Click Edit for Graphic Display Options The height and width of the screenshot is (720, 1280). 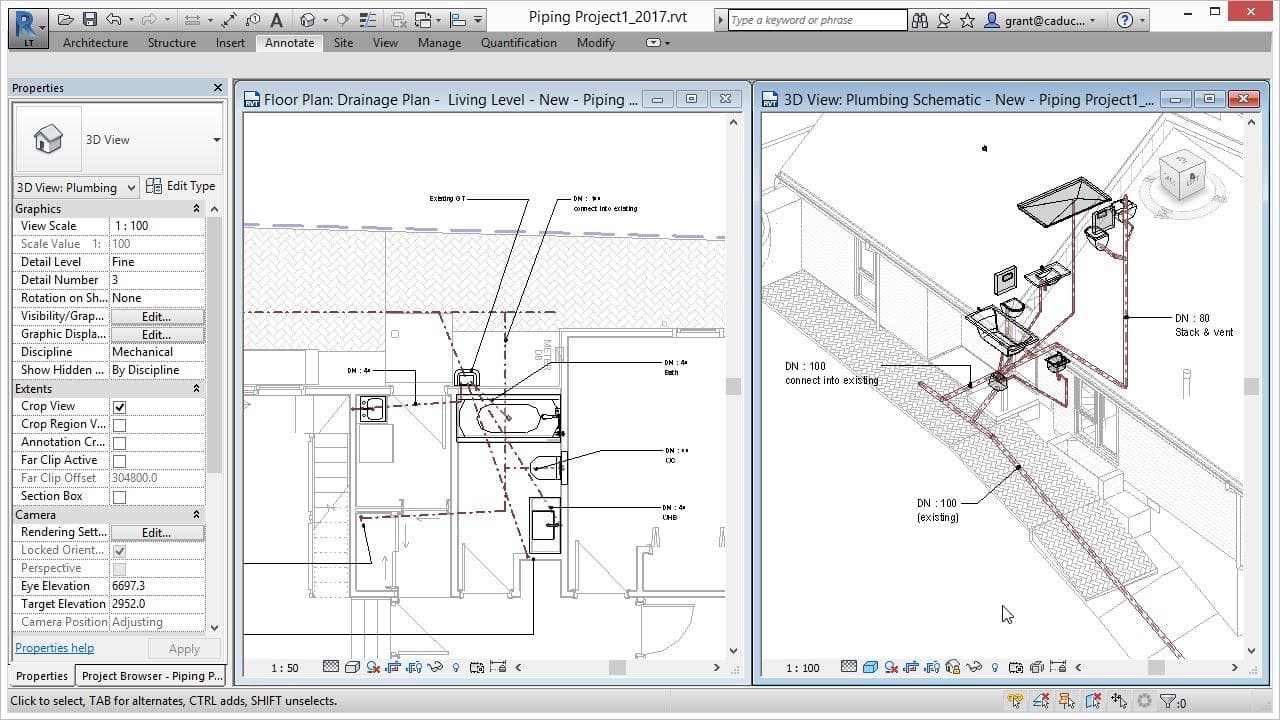coord(156,335)
